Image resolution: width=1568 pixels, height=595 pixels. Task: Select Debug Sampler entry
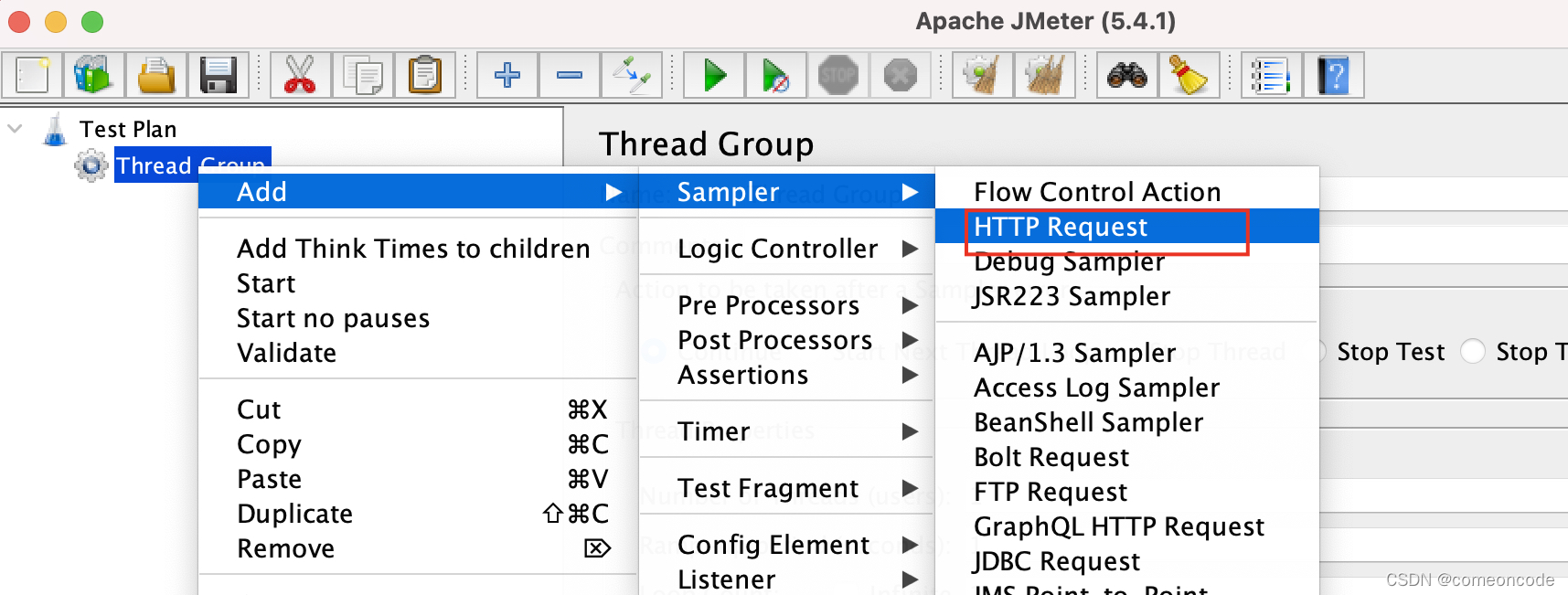pos(1127,261)
